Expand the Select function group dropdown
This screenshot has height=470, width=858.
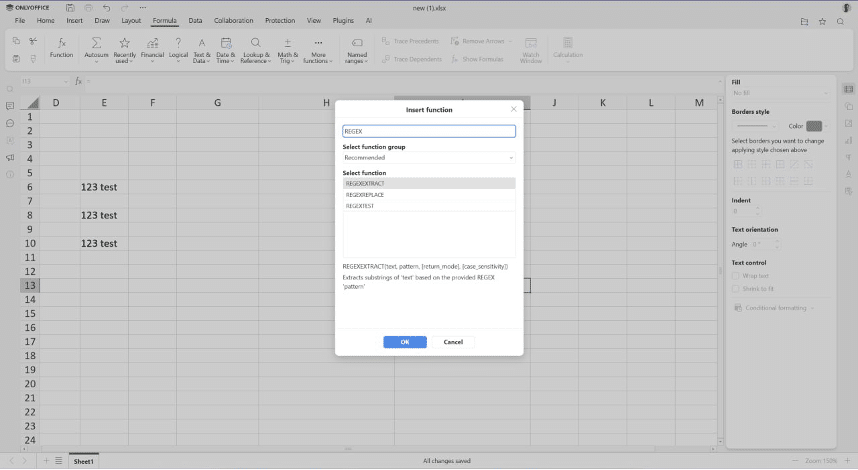(x=429, y=158)
